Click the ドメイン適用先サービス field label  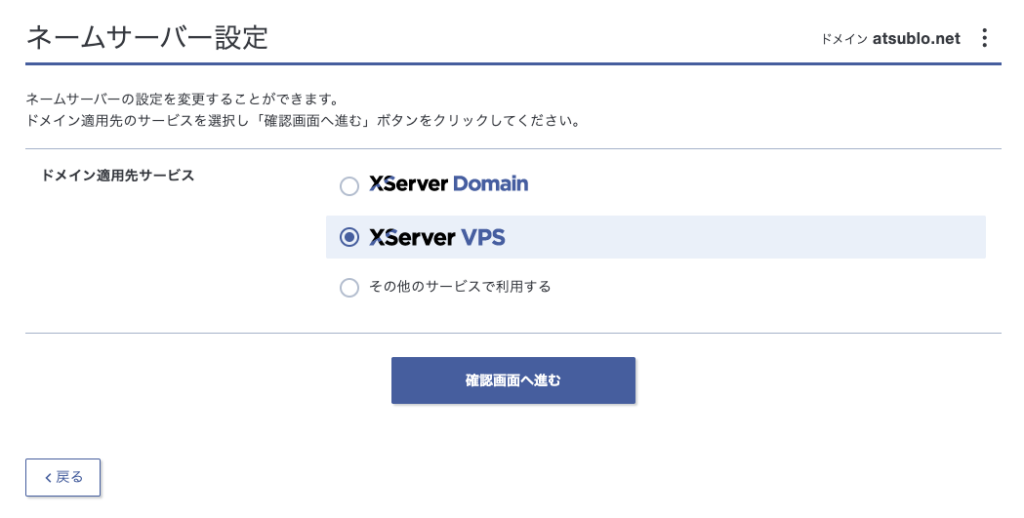118,175
